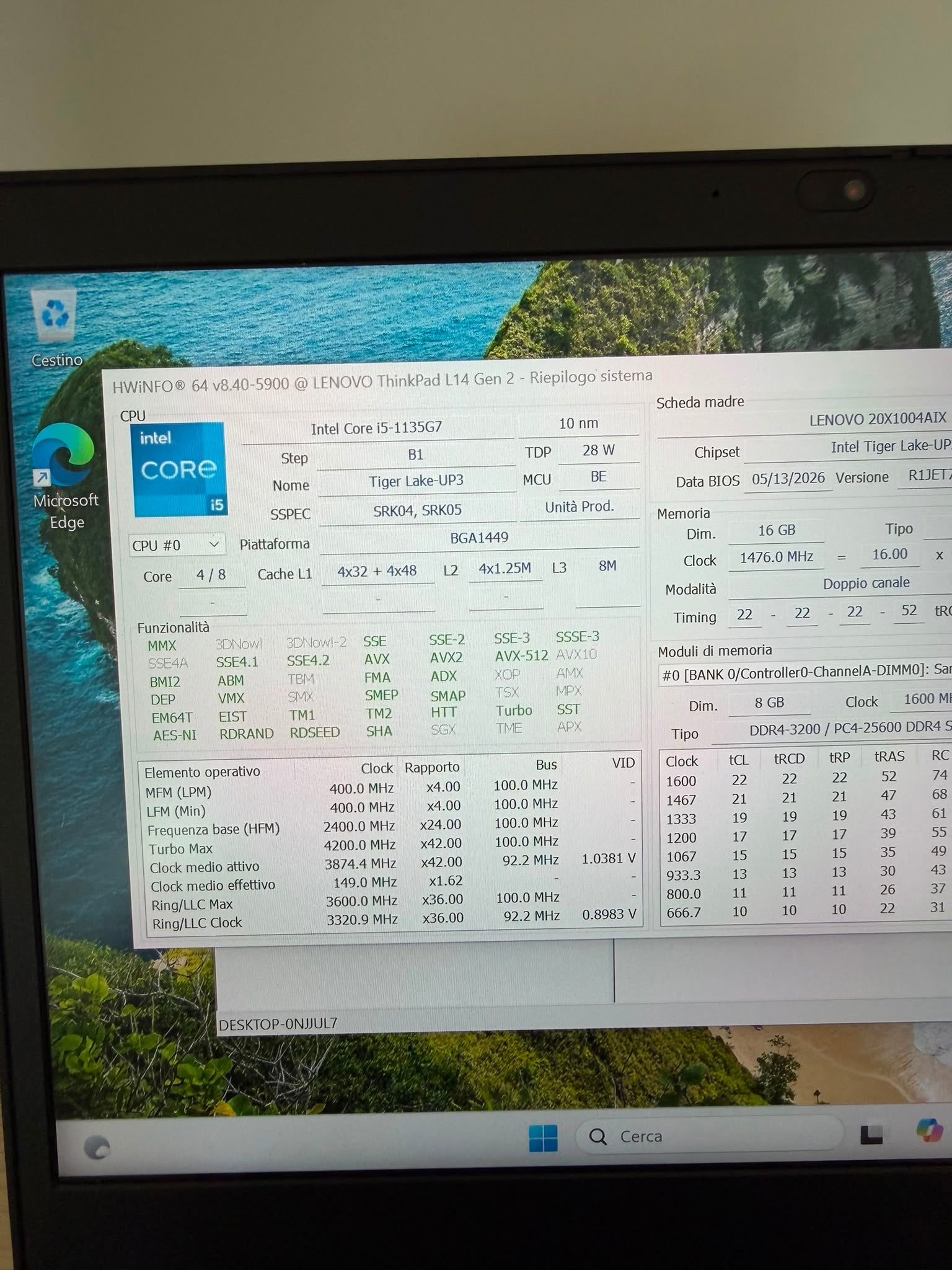This screenshot has height=1270, width=952.
Task: Launch the Microsoft Edge desktop shortcut
Action: coord(65,476)
